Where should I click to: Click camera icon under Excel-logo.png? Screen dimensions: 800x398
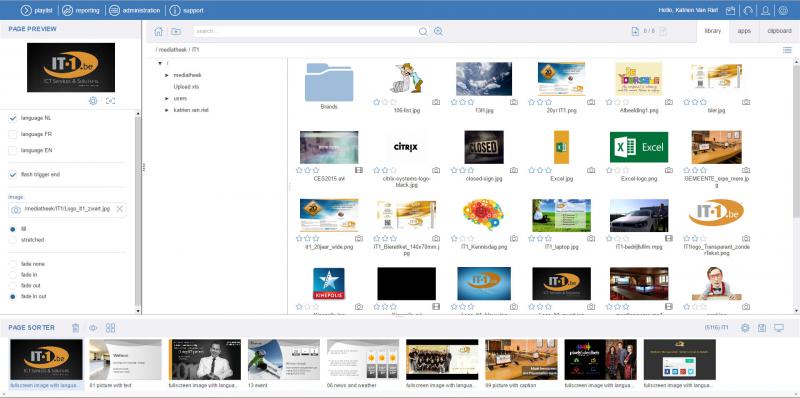[x=668, y=170]
